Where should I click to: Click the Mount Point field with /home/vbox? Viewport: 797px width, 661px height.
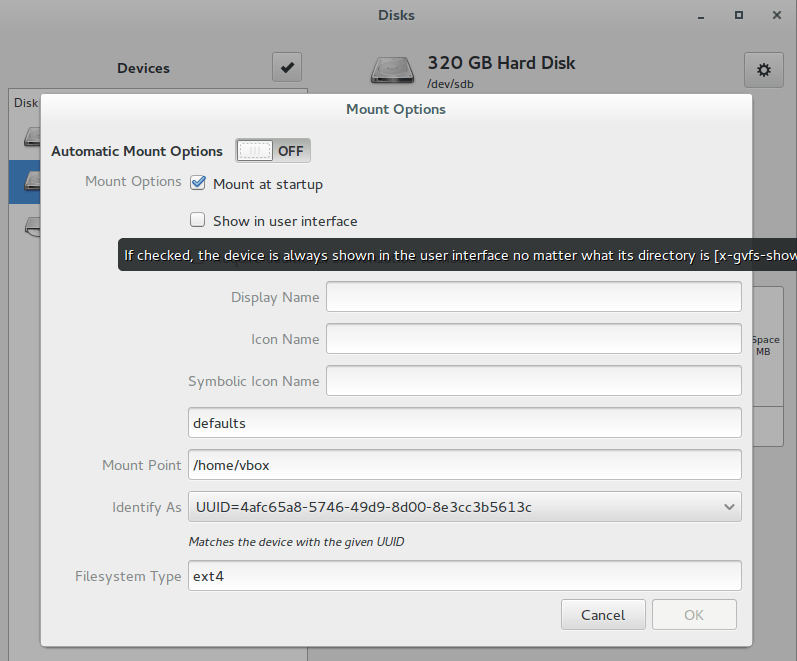(x=465, y=465)
